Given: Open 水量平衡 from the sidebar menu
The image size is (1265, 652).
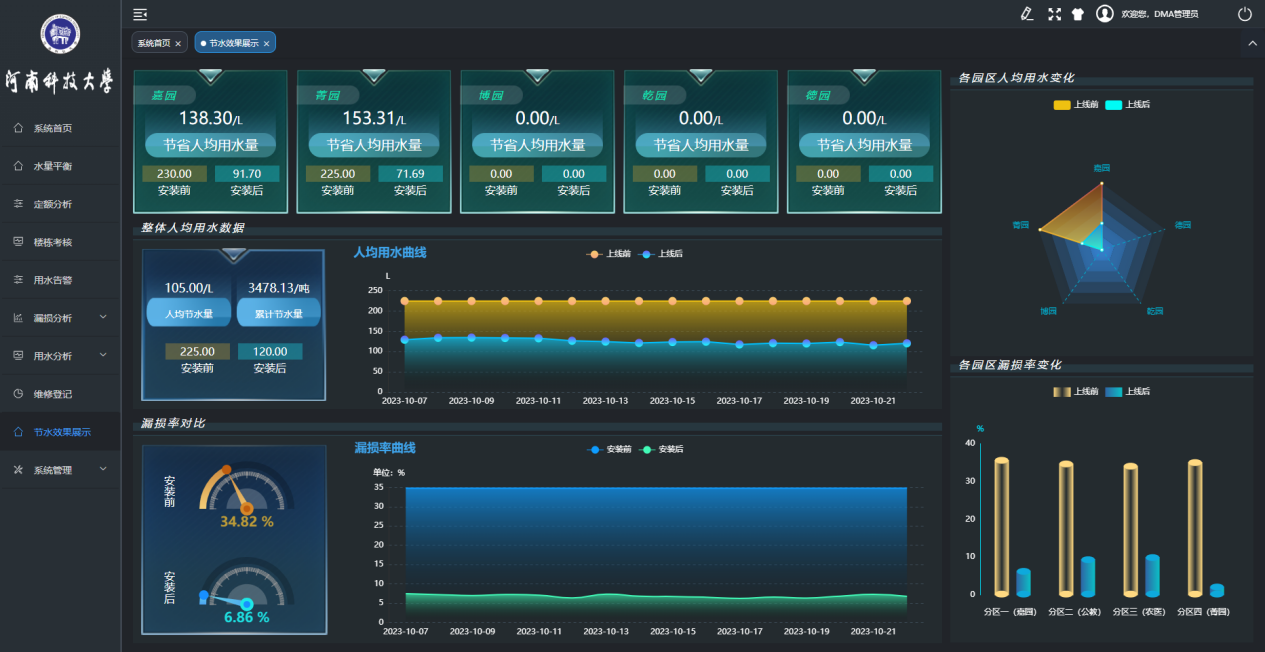Looking at the screenshot, I should click(52, 166).
